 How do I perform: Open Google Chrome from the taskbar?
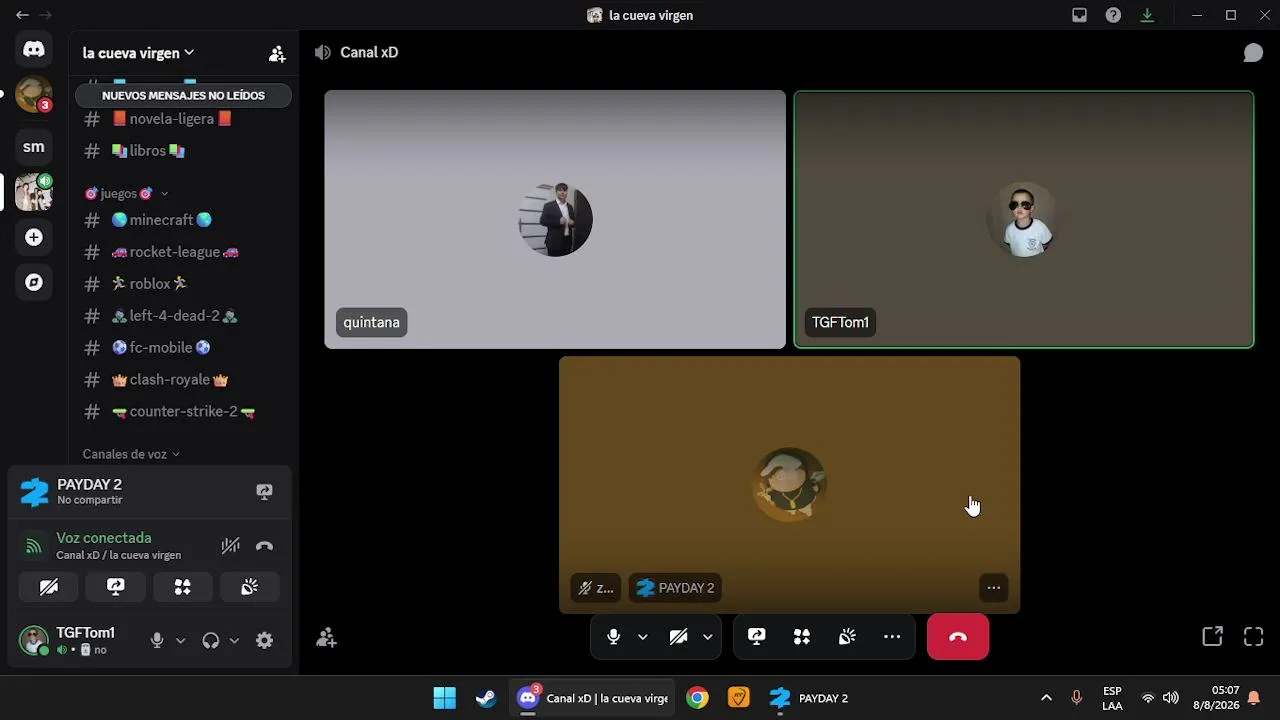coord(697,698)
